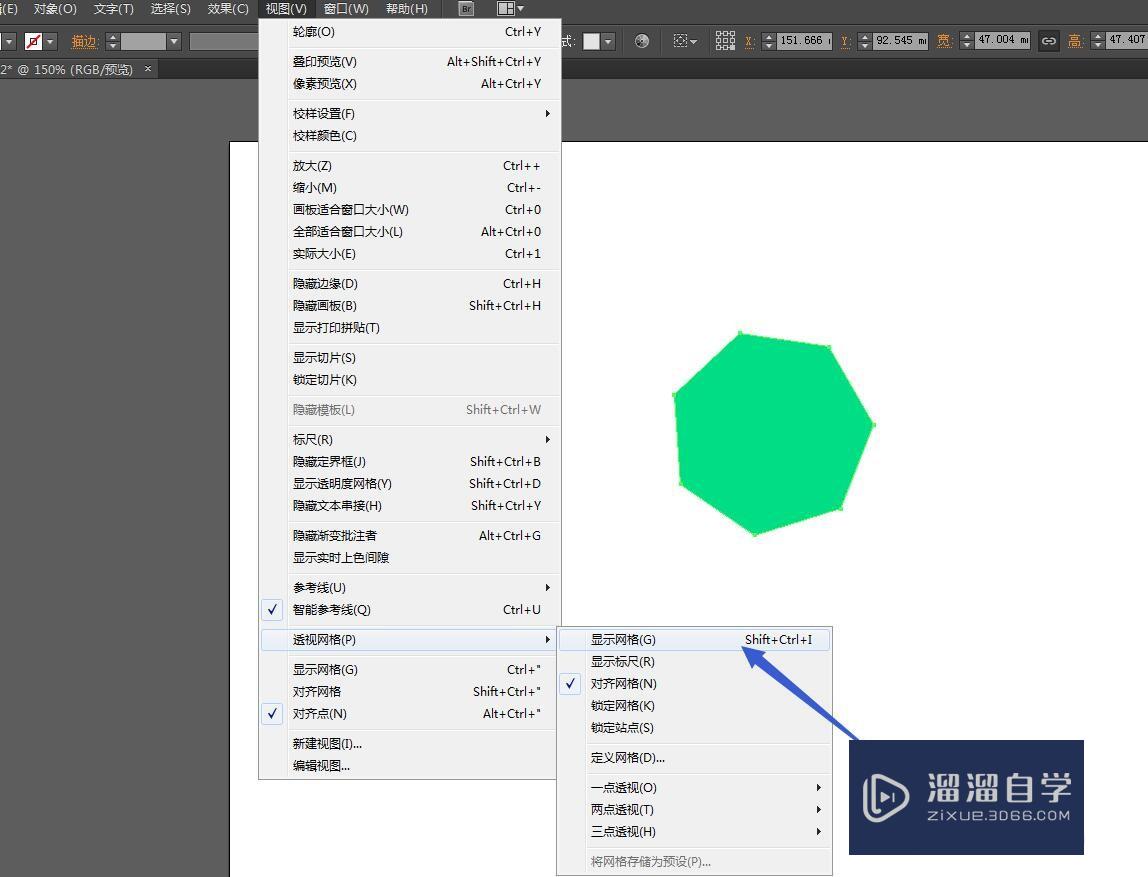The height and width of the screenshot is (877, 1148).
Task: Choose 隐藏画板(B) hide artboards
Action: coord(410,305)
